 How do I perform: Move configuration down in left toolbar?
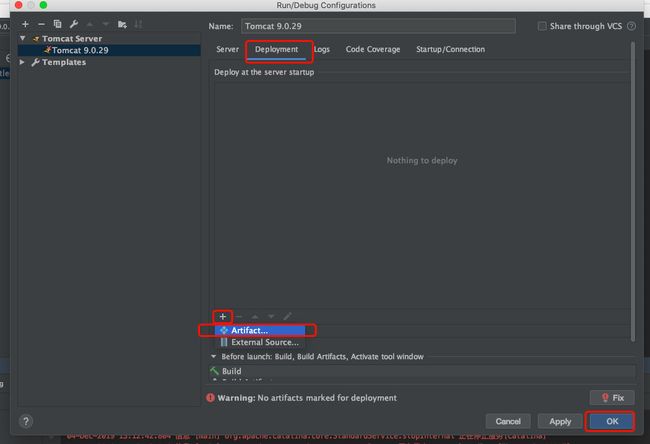click(x=106, y=24)
